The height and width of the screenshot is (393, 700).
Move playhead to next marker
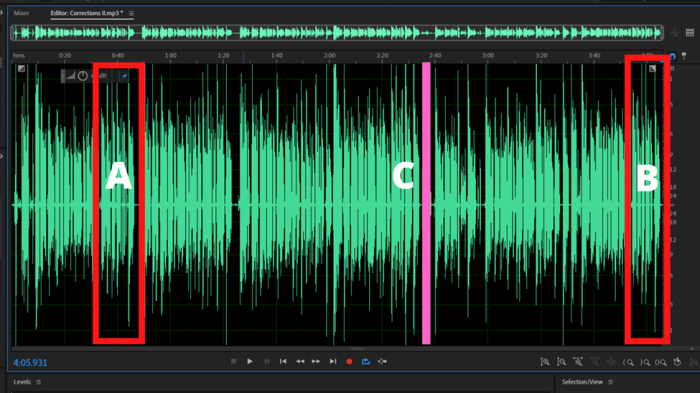click(333, 361)
